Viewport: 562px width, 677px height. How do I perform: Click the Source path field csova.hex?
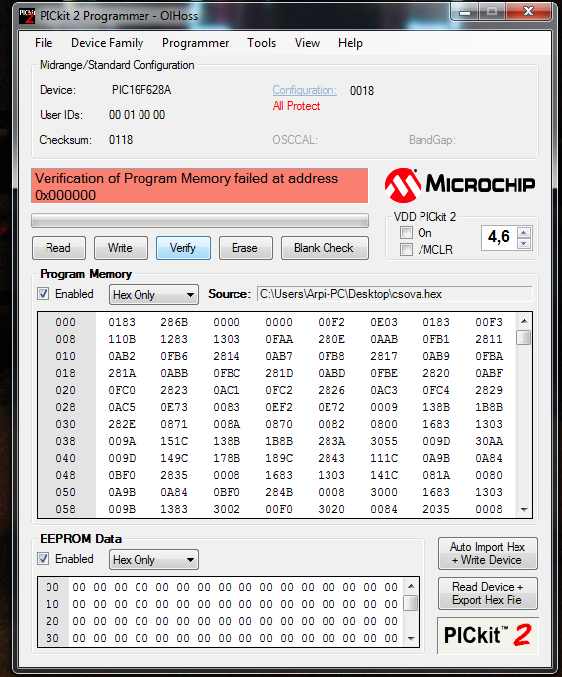(x=395, y=294)
